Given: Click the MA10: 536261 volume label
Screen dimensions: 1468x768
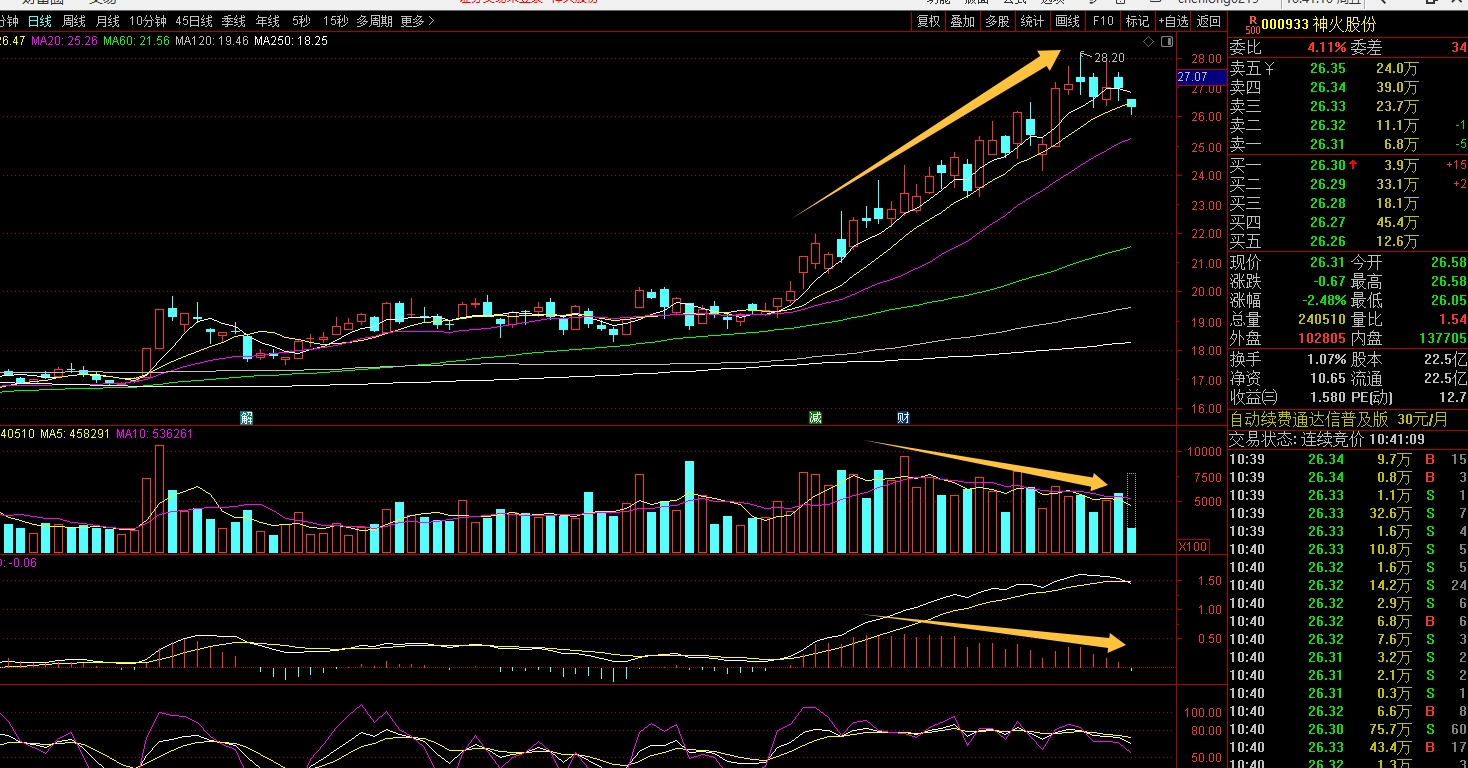Looking at the screenshot, I should click(154, 434).
